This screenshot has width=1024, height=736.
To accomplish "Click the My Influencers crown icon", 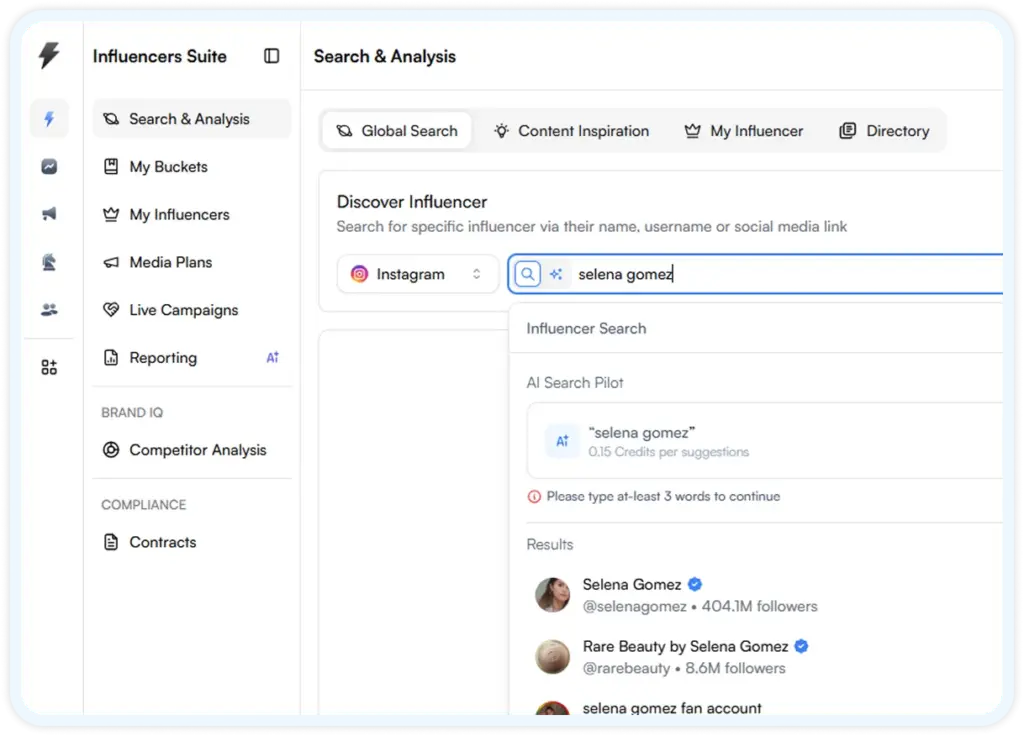I will (x=111, y=214).
